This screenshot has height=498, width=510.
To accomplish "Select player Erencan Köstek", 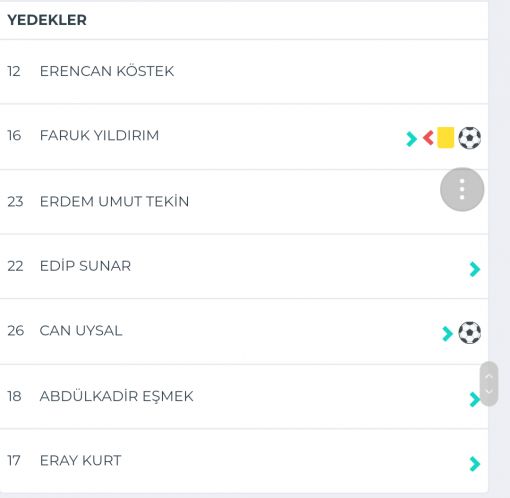I will [107, 71].
